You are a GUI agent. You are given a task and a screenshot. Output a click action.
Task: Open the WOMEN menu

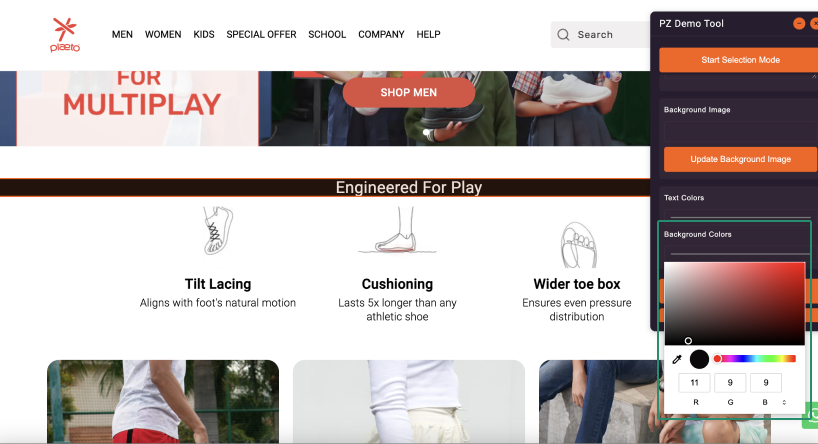[x=163, y=34]
